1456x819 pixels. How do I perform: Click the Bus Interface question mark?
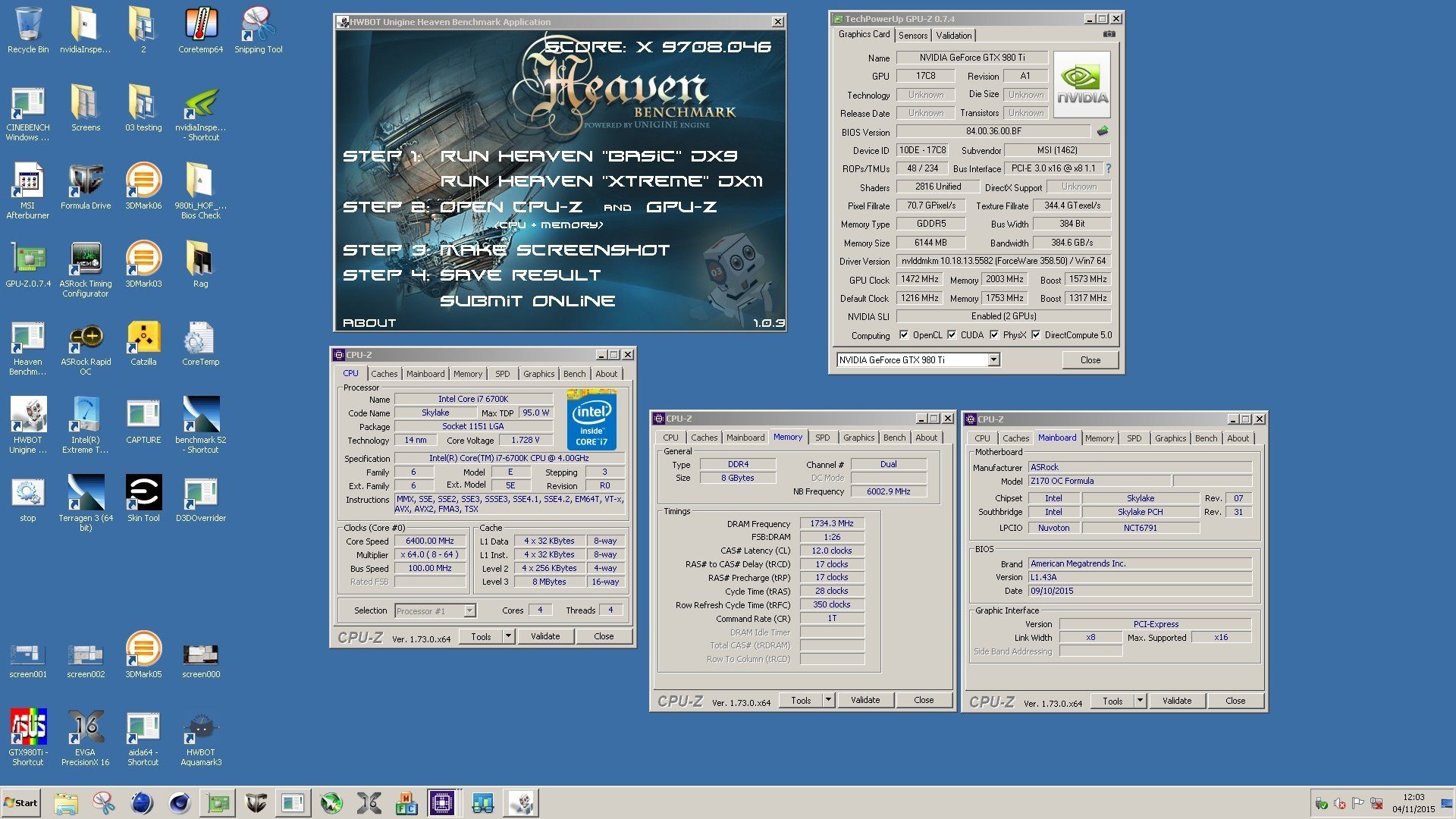point(1108,168)
